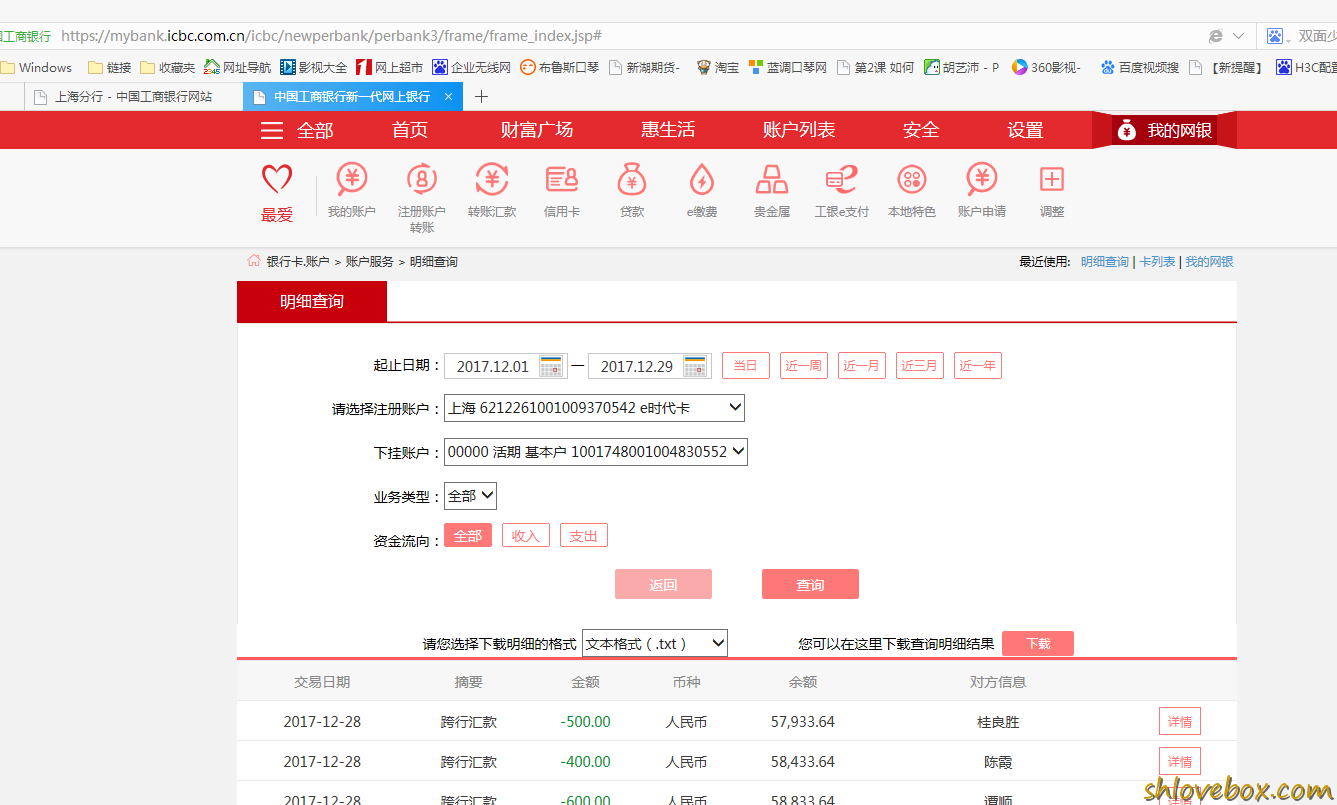
Task: Click the 返回 back button
Action: [x=663, y=585]
